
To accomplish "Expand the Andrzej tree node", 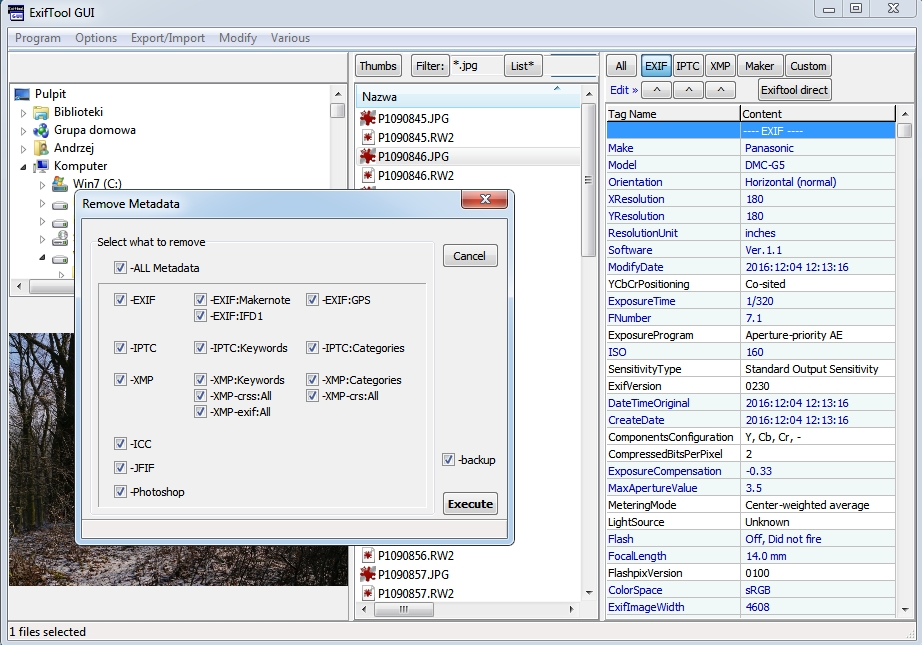I will tap(23, 149).
